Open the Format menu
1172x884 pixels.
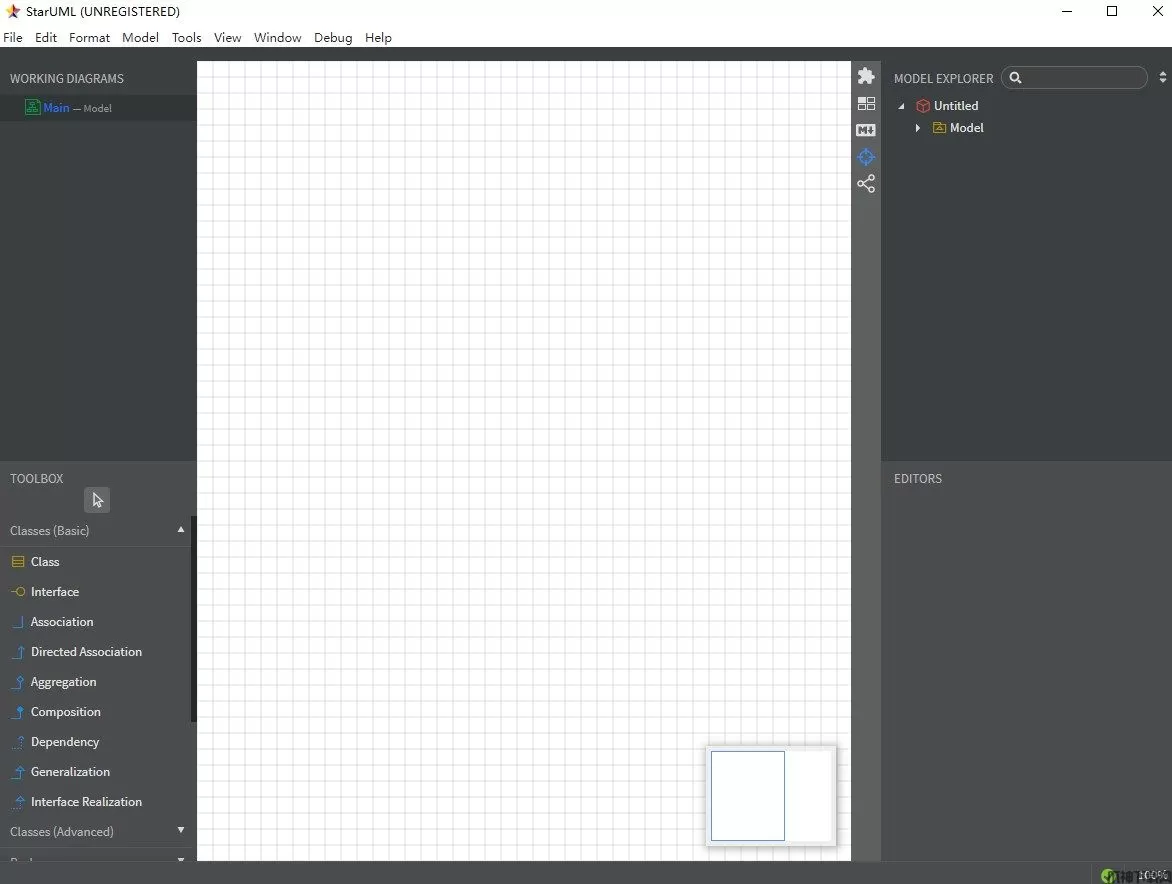pos(89,37)
